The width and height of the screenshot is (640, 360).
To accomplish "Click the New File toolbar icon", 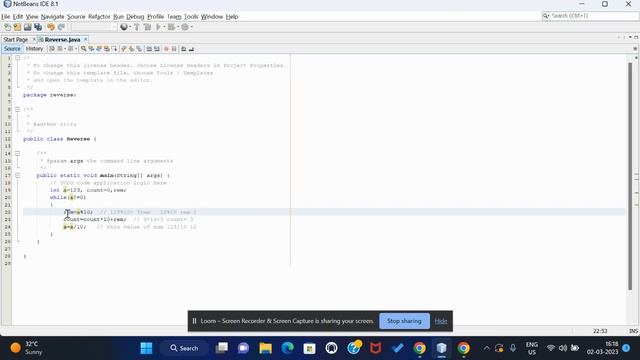I will 7,27.
